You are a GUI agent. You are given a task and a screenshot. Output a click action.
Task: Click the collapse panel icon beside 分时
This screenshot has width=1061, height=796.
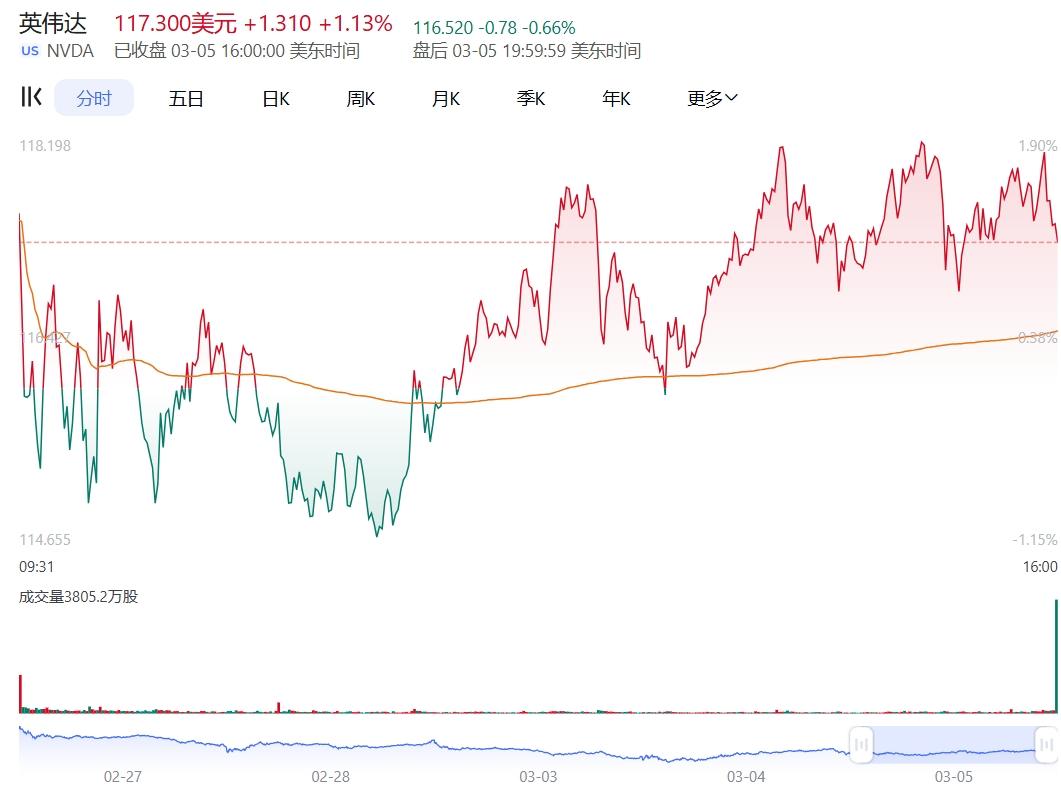click(31, 97)
